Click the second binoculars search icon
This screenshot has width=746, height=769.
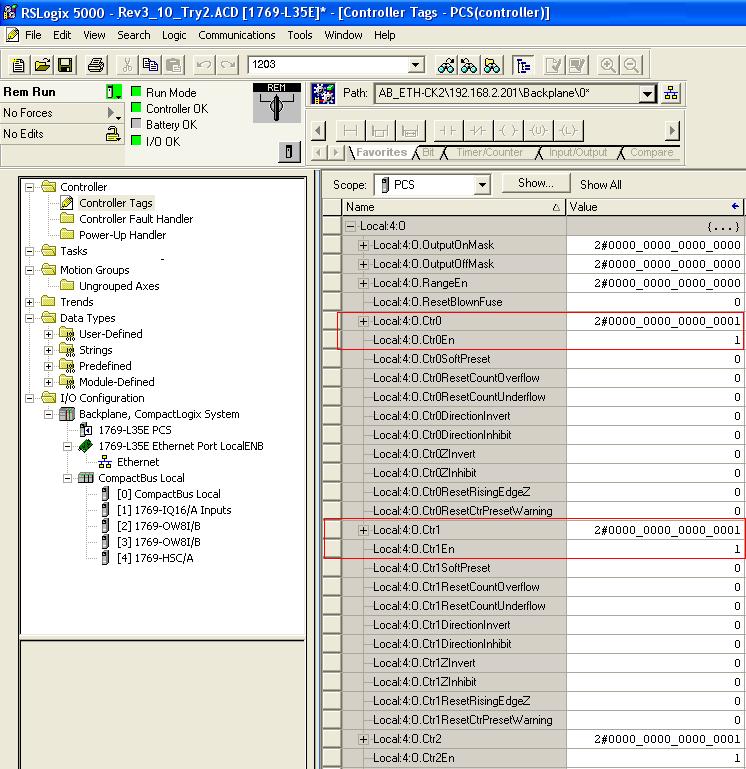pyautogui.click(x=469, y=65)
